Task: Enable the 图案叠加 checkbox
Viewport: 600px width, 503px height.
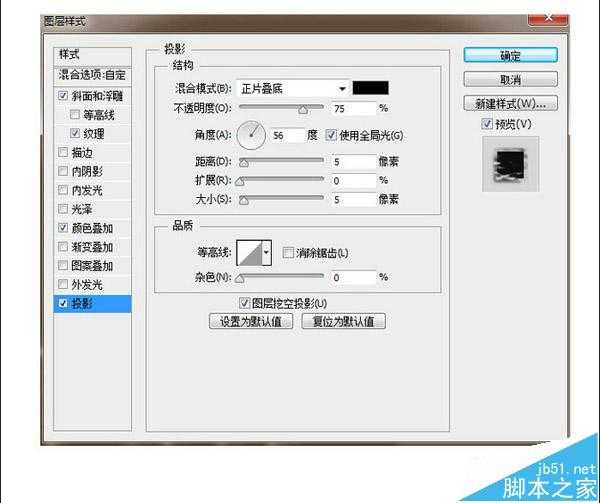Action: [x=63, y=265]
